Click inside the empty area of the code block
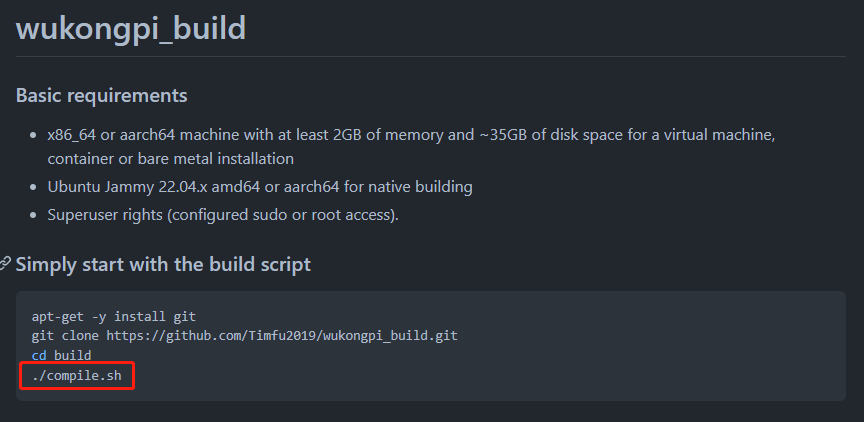Image resolution: width=864 pixels, height=422 pixels. click(606, 364)
